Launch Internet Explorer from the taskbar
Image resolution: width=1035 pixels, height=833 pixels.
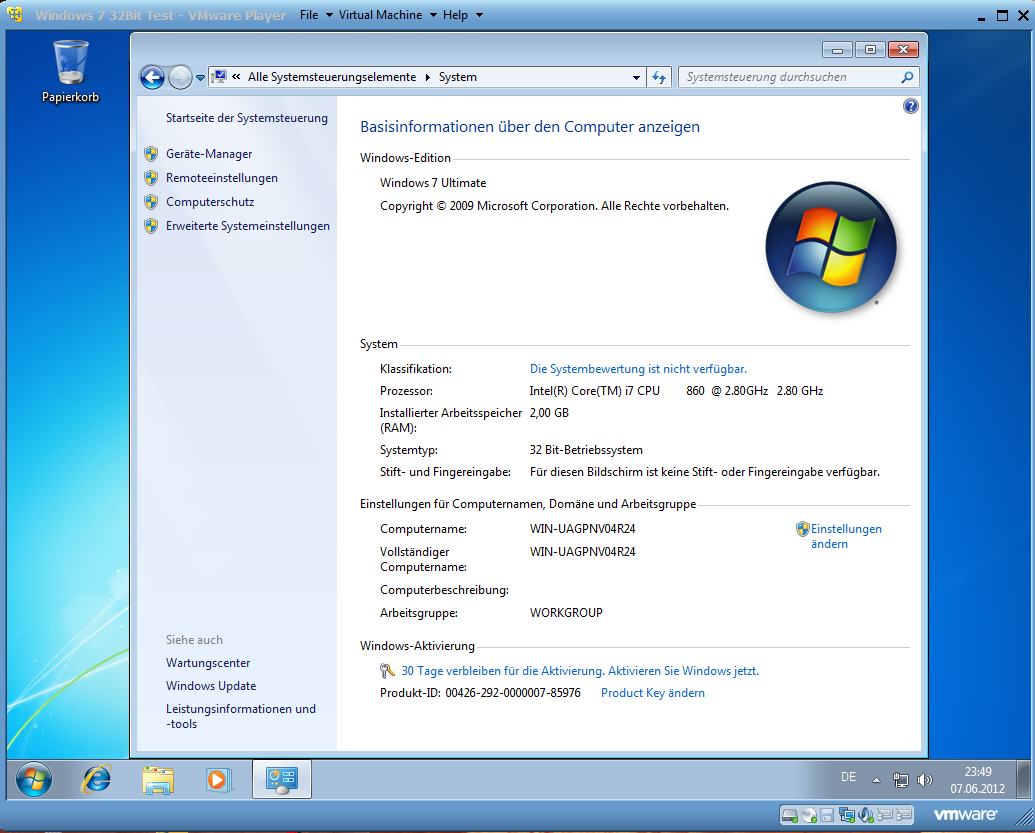(x=96, y=780)
